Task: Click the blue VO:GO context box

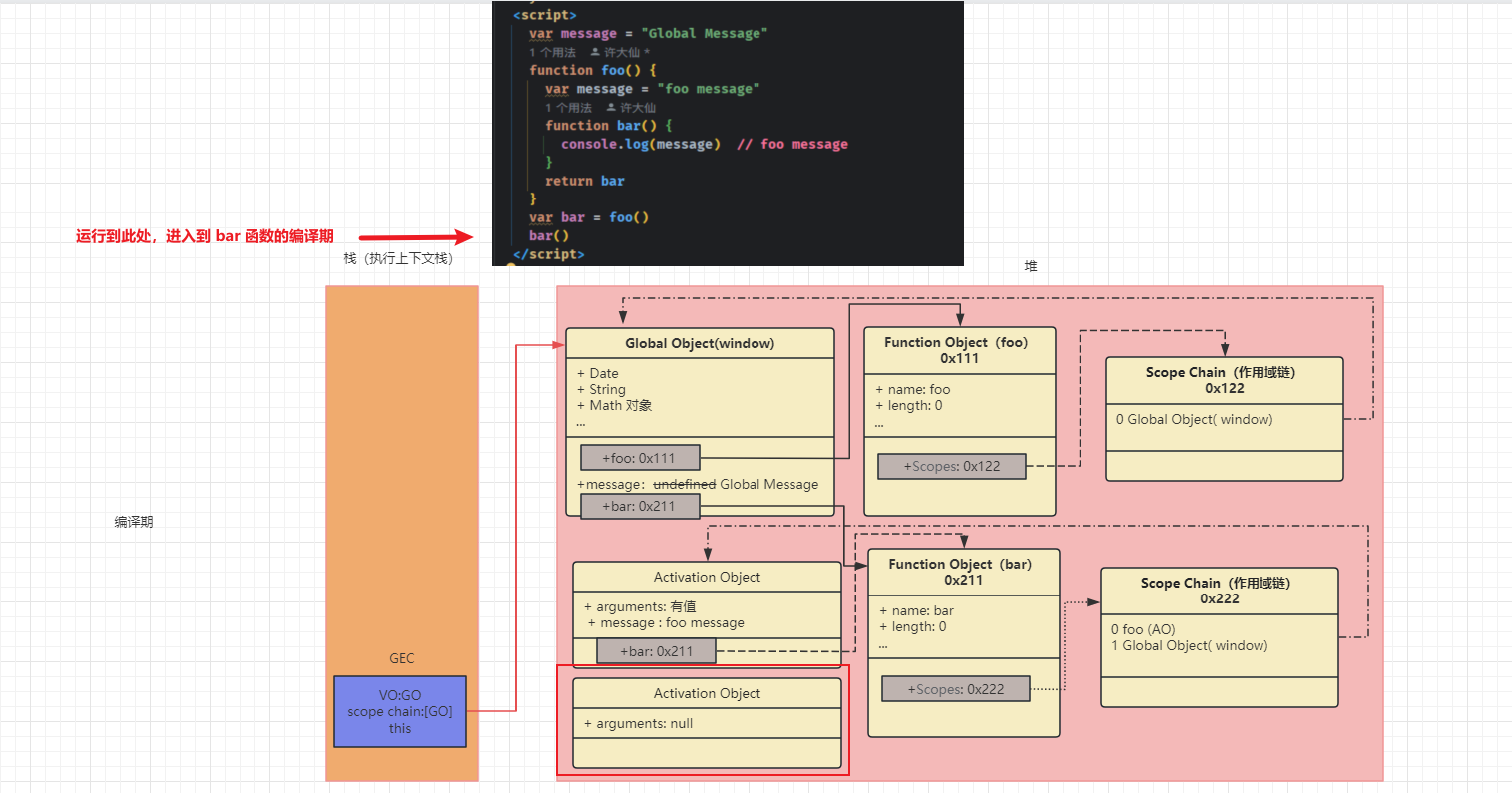Action: 400,711
